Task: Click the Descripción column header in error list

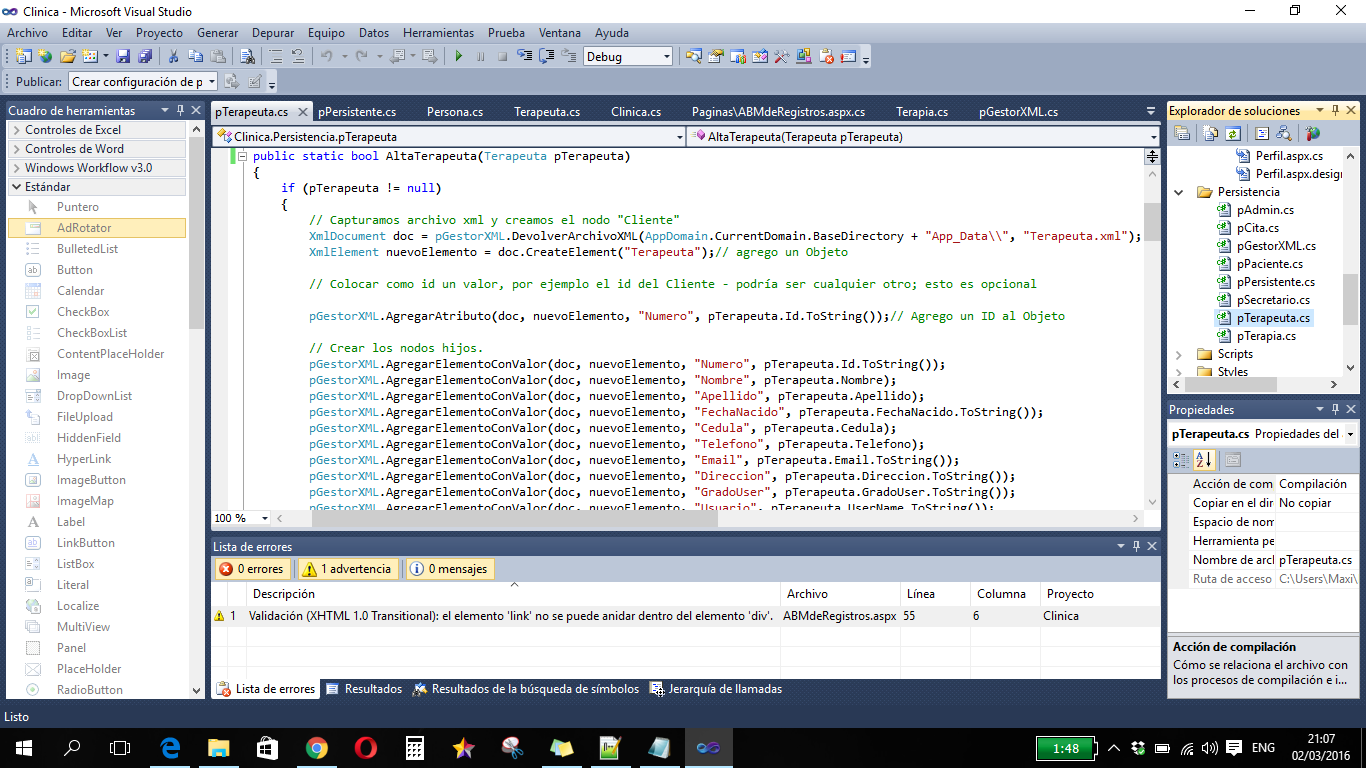Action: [284, 594]
